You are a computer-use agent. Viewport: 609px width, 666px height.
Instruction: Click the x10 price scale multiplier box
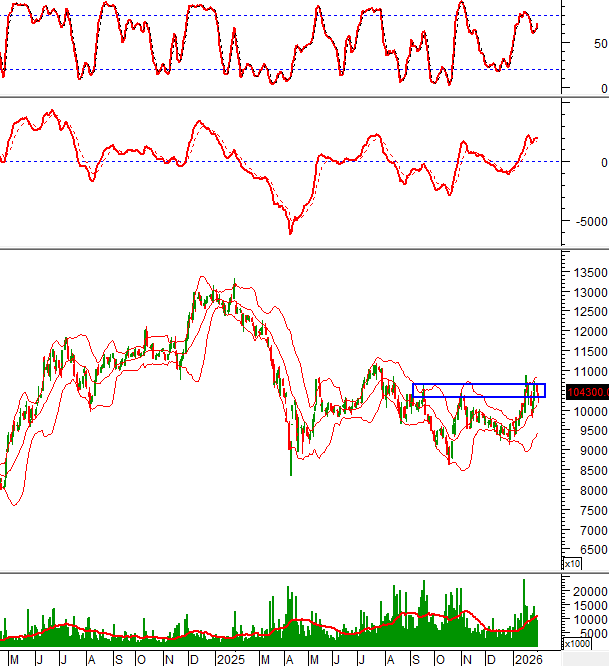(x=572, y=564)
